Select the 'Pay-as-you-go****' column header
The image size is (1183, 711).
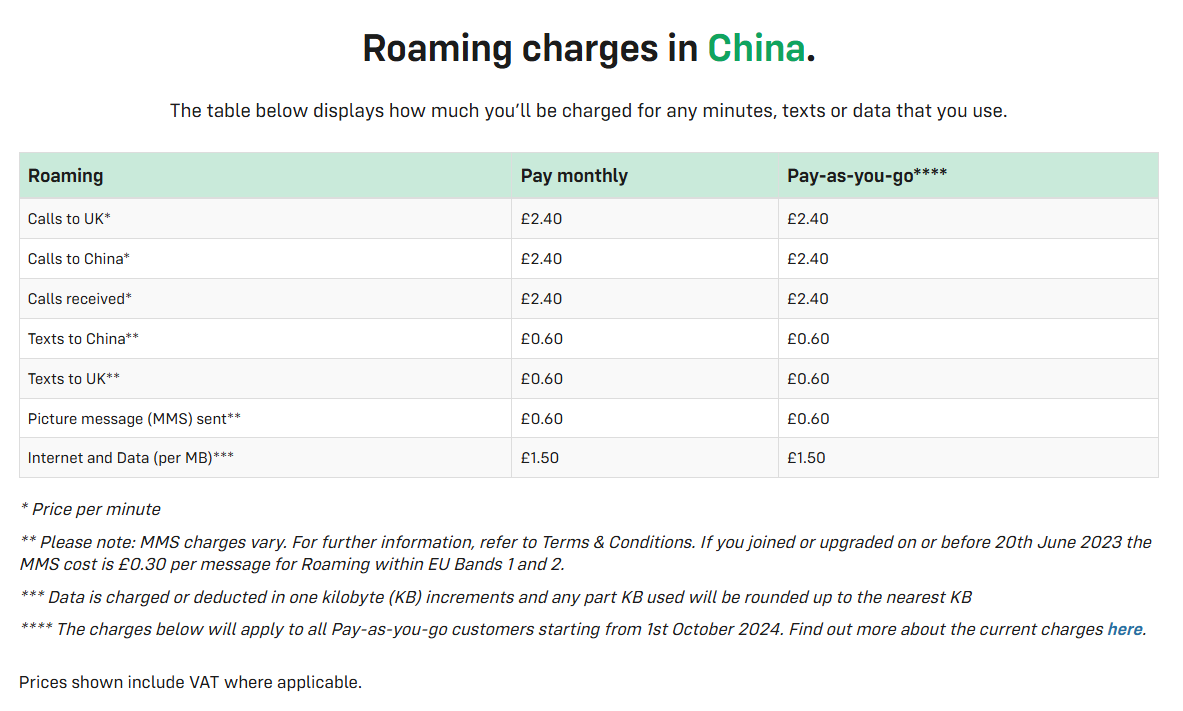867,176
